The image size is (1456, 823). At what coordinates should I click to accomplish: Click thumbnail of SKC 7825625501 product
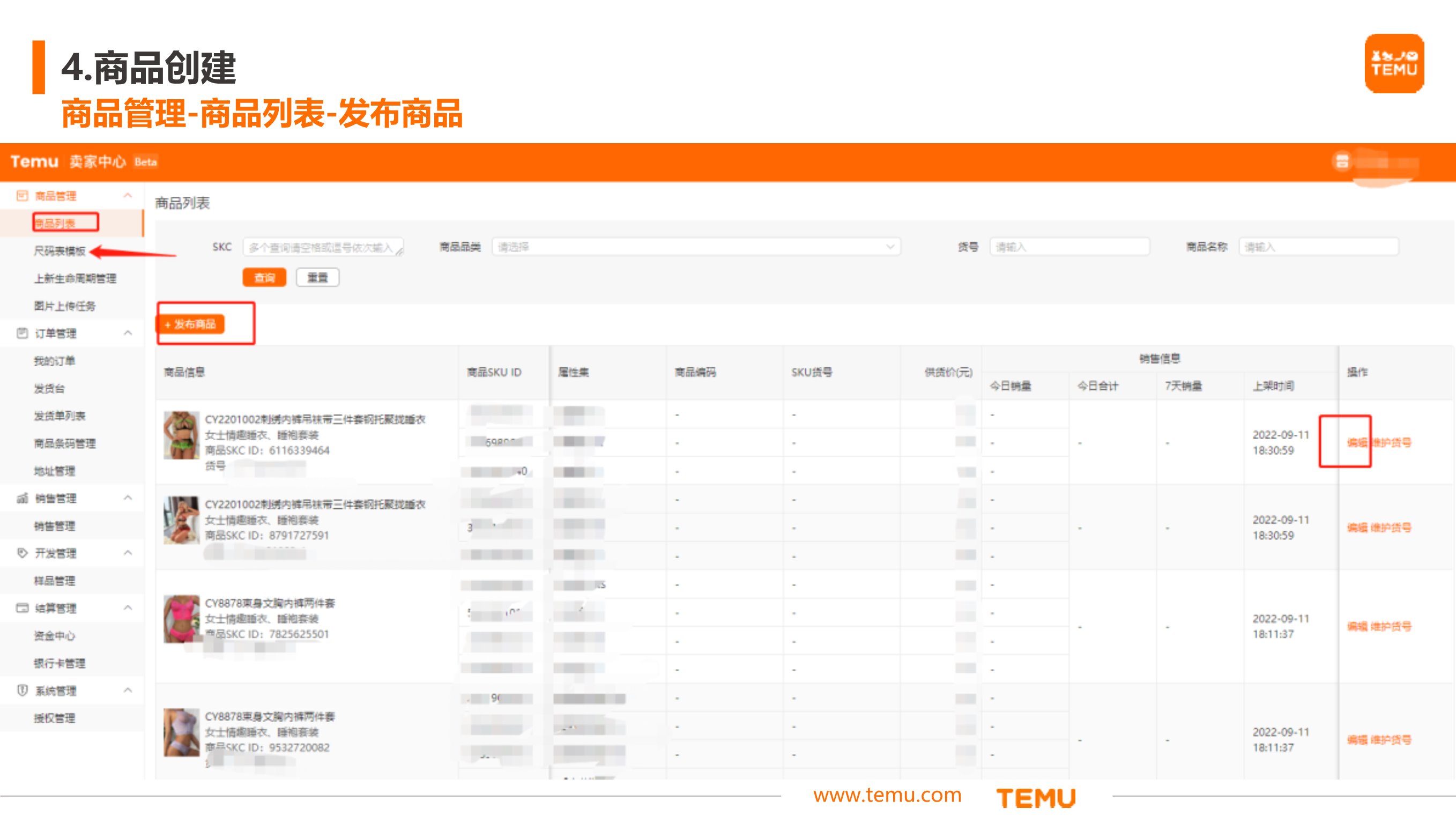coord(181,619)
